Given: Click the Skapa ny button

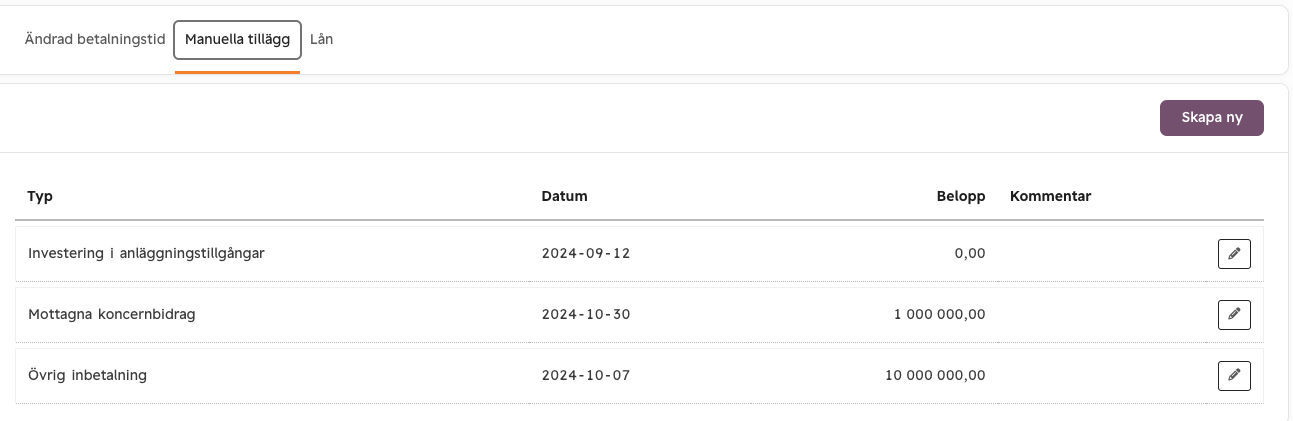Looking at the screenshot, I should coord(1212,117).
